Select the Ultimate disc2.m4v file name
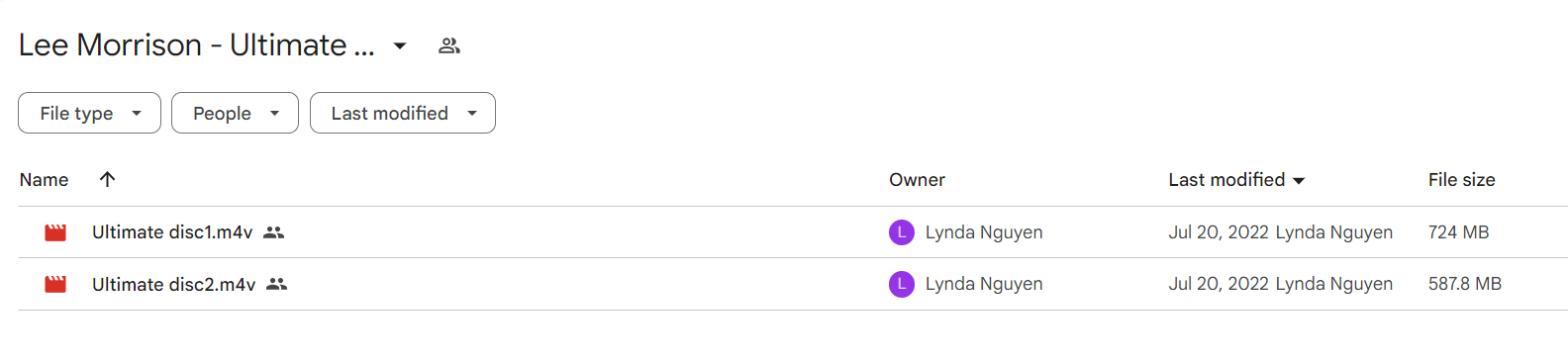Image resolution: width=1568 pixels, height=364 pixels. point(174,285)
